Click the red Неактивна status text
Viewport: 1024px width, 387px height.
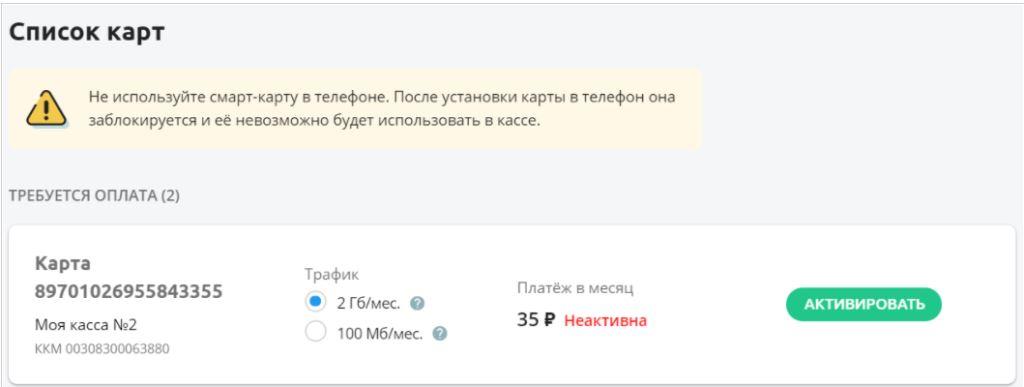point(605,320)
